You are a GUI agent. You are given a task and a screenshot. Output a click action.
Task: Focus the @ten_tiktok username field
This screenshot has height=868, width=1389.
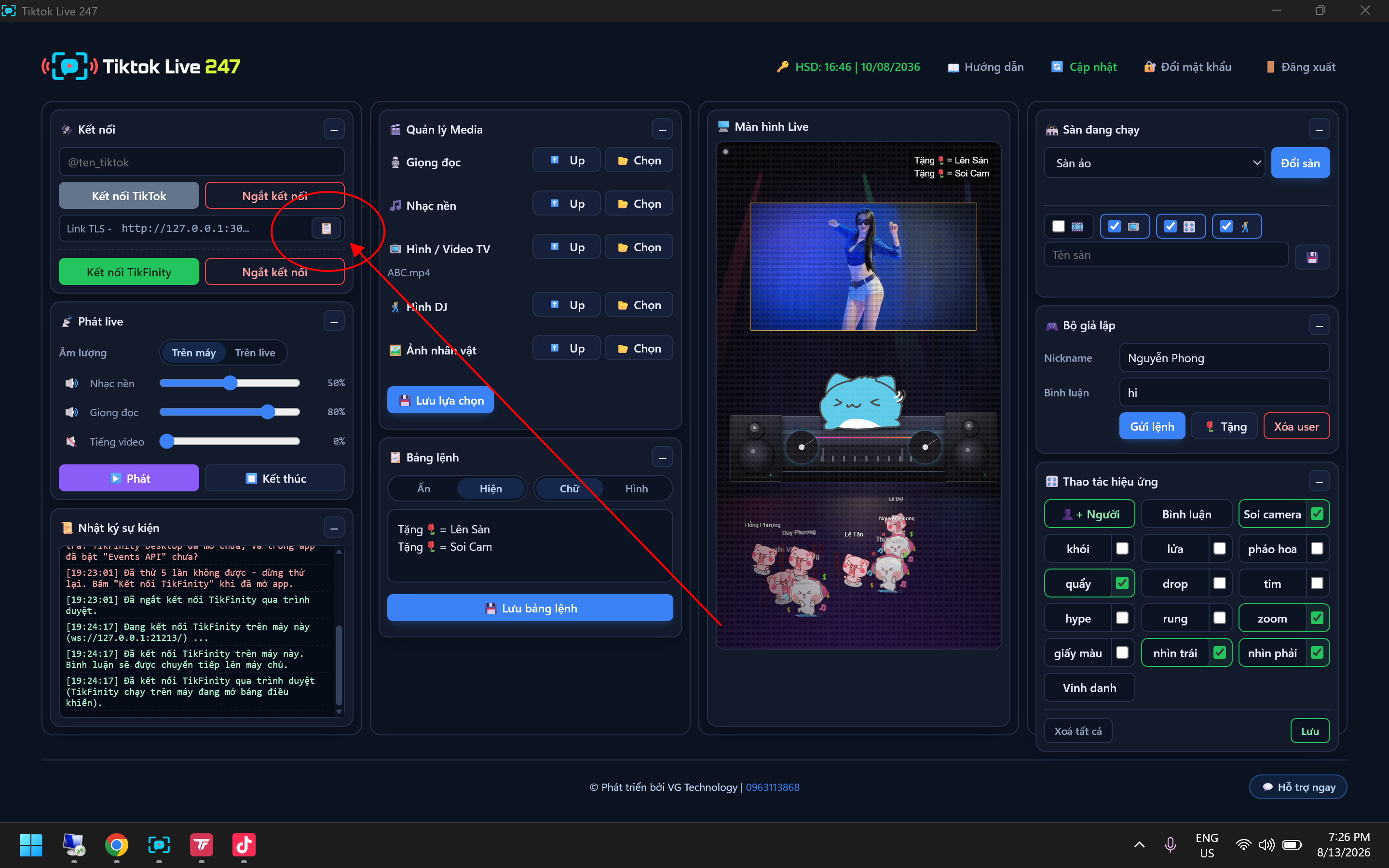[202, 162]
